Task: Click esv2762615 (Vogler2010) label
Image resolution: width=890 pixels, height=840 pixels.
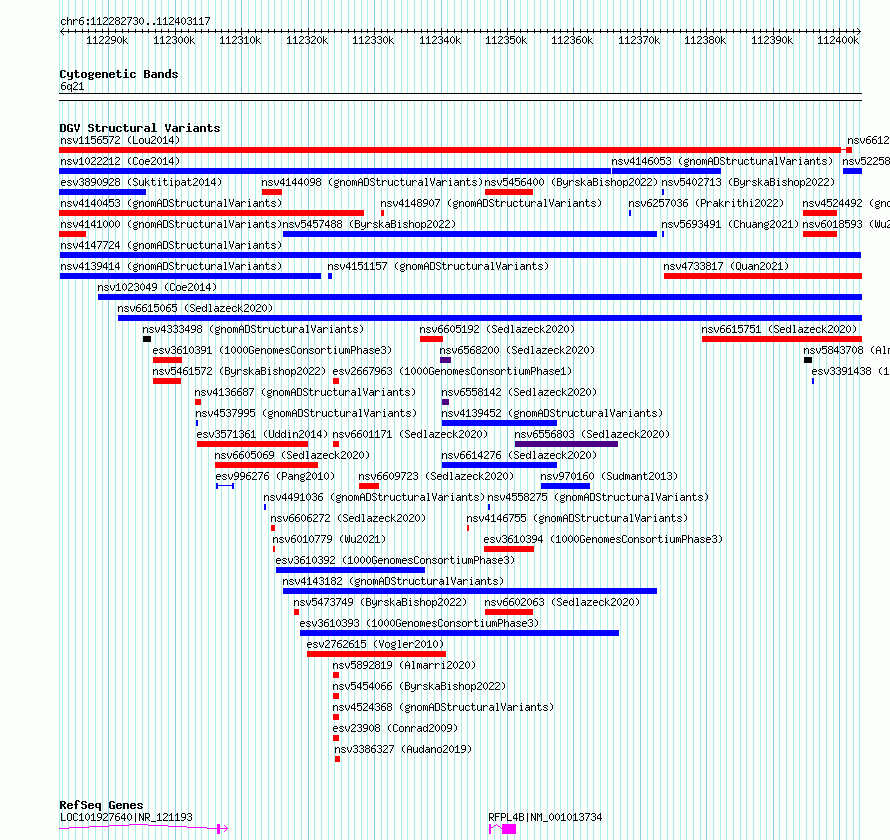Action: [x=376, y=644]
